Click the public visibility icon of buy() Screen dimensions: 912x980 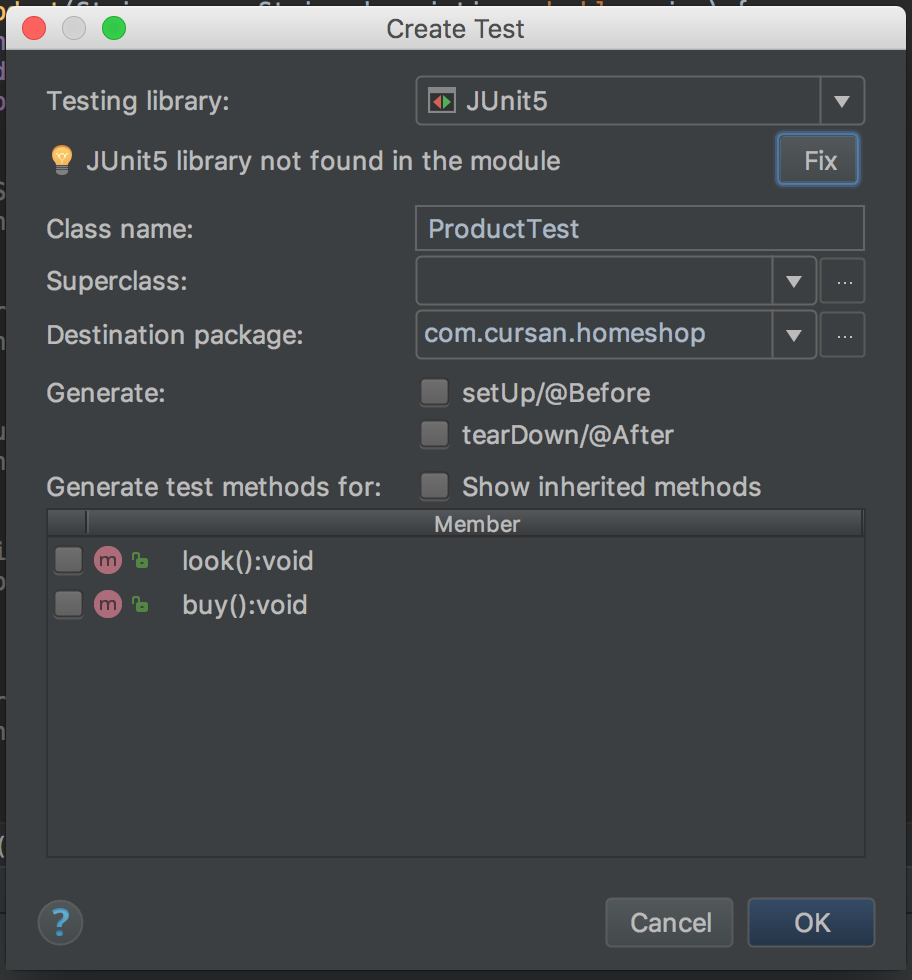coord(141,604)
